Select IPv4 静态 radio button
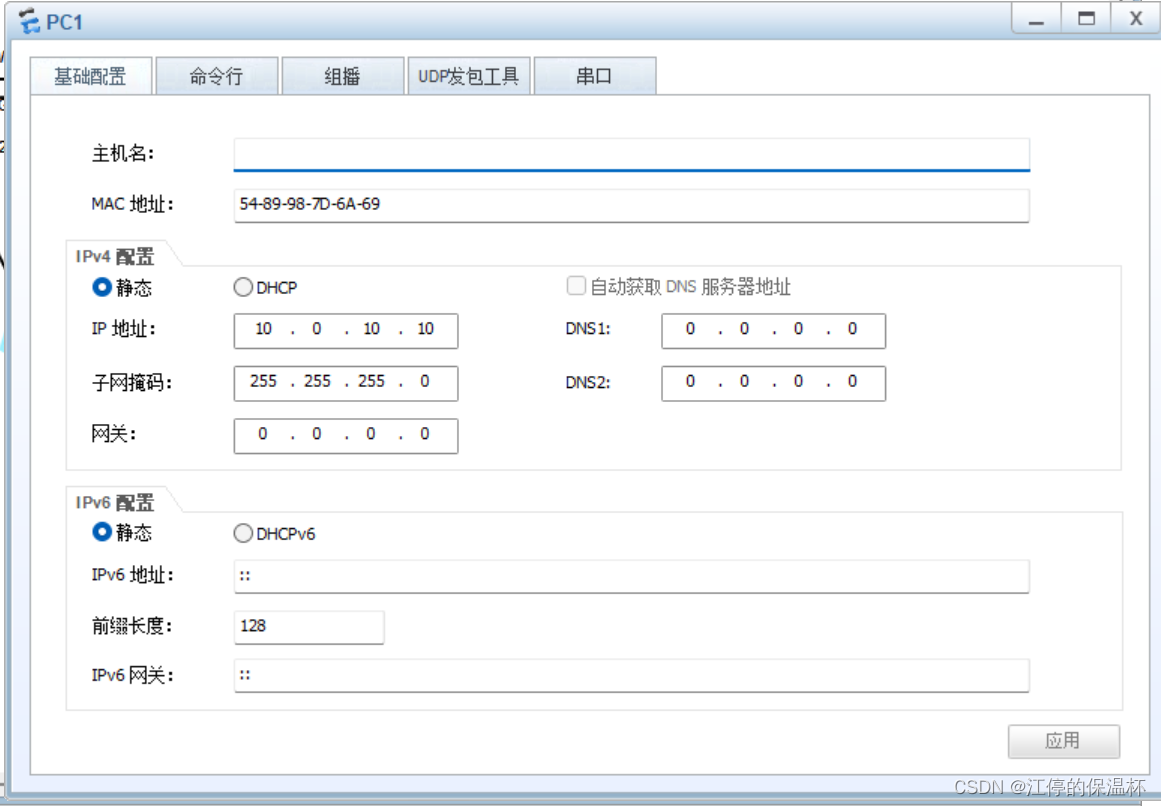Screen dimensions: 1161x806 tap(102, 286)
